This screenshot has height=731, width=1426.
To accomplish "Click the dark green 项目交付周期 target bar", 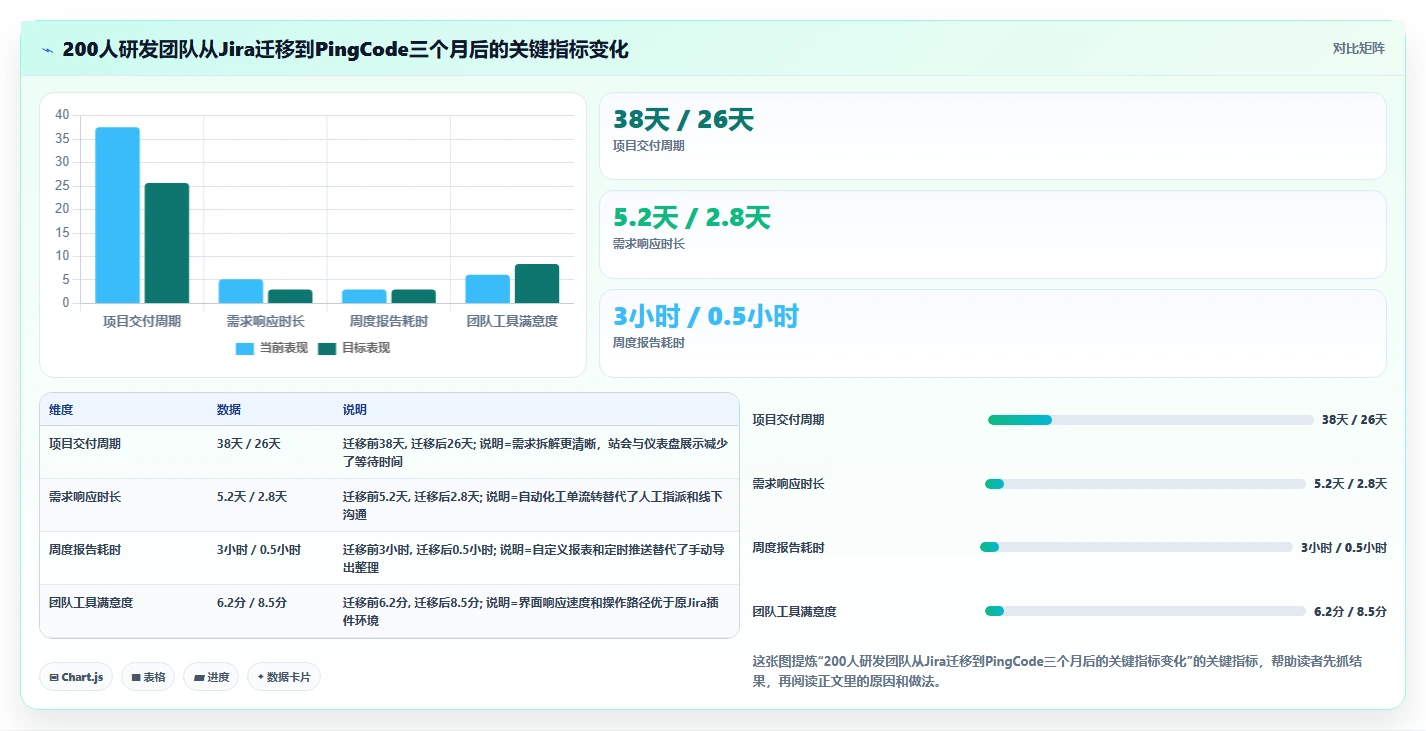I will (166, 243).
